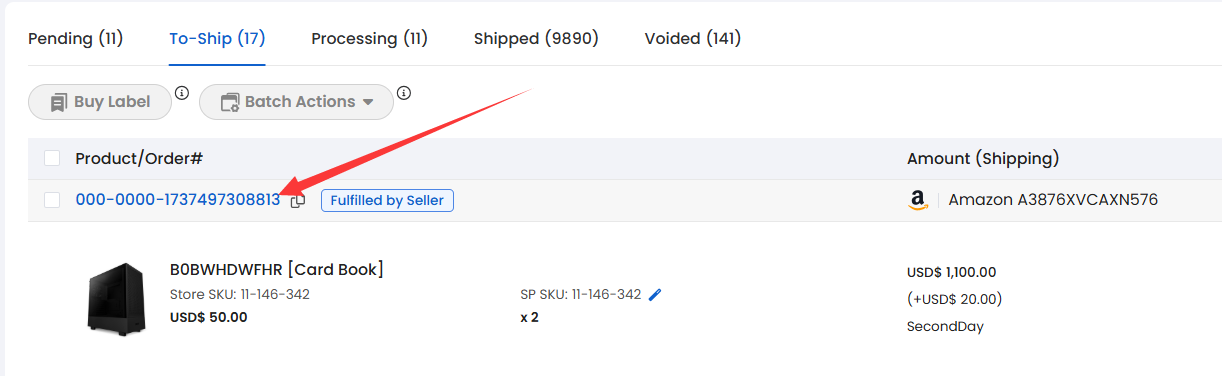Image resolution: width=1222 pixels, height=376 pixels.
Task: Click the Amazon logo icon
Action: coord(919,201)
